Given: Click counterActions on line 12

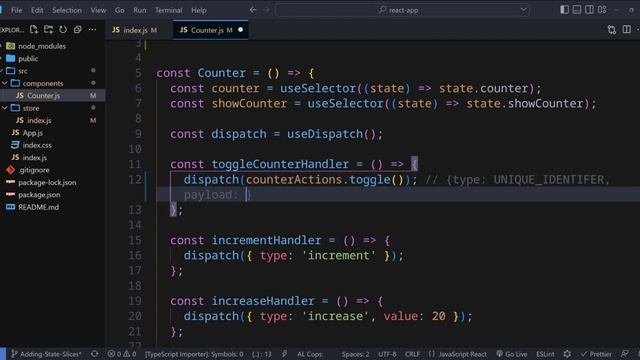Looking at the screenshot, I should click(x=294, y=180).
